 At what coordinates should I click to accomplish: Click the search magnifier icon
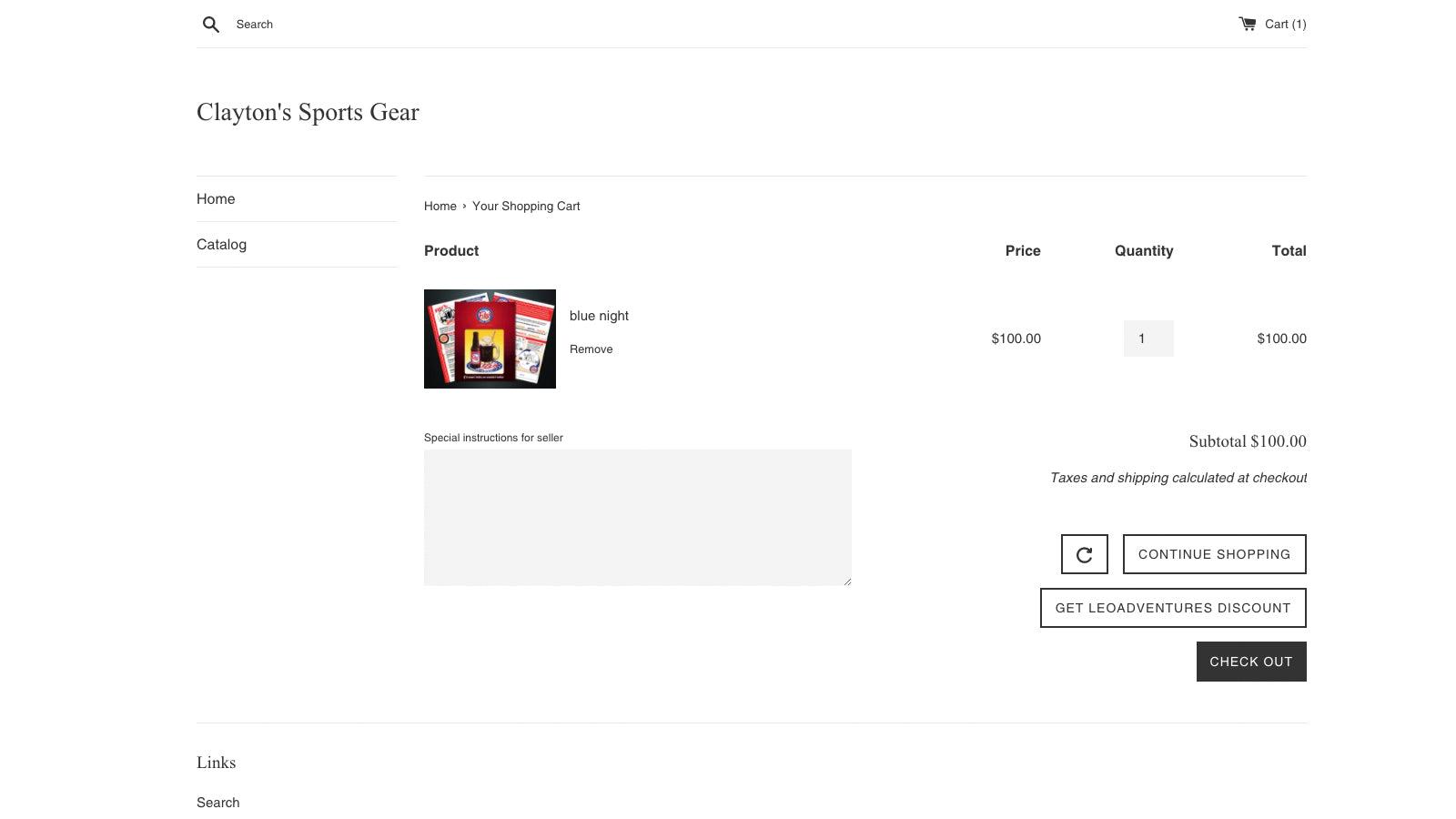(210, 24)
